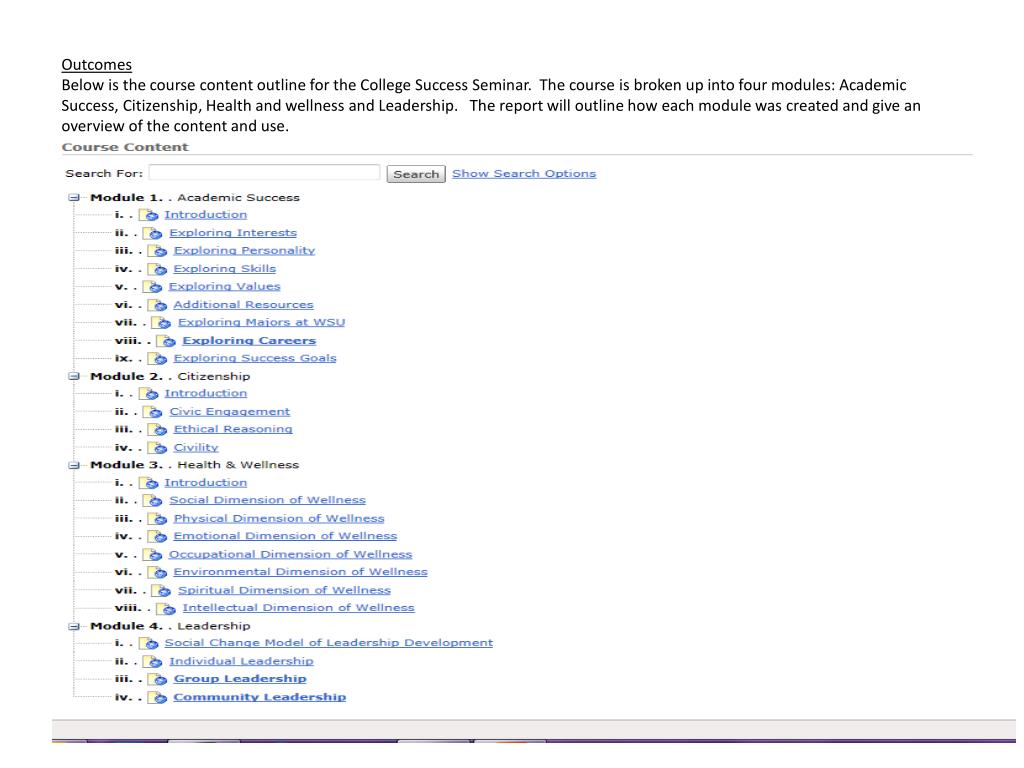Click the icon beside Civility
Viewport: 1024px width, 768px height.
click(157, 448)
